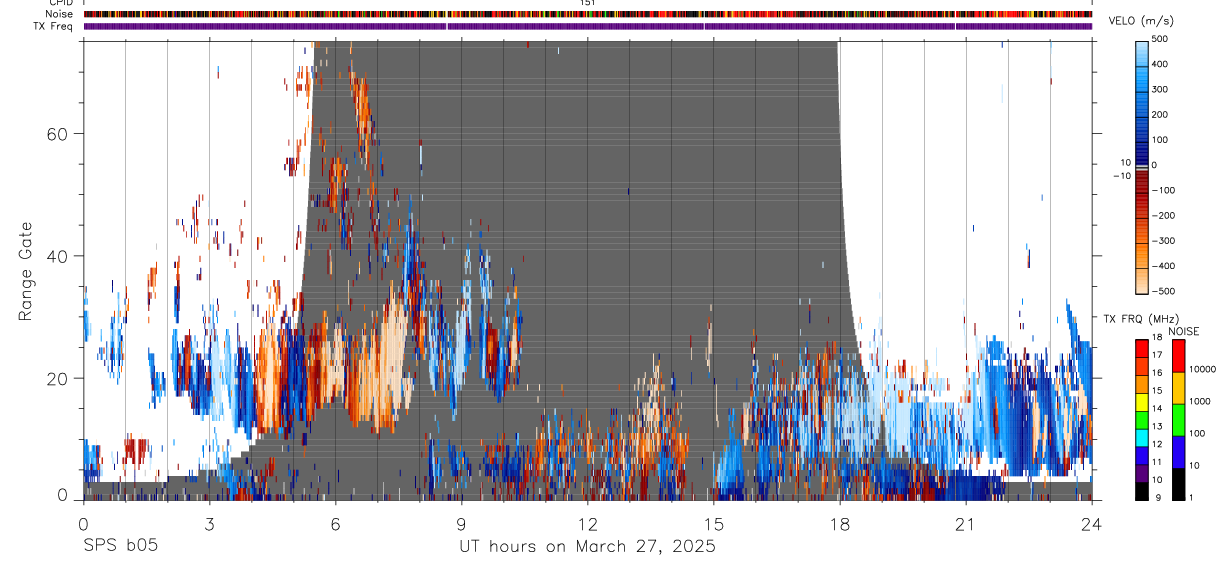1228x567 pixels.
Task: Click the 9 tick on the UT hours axis
Action: [x=461, y=523]
